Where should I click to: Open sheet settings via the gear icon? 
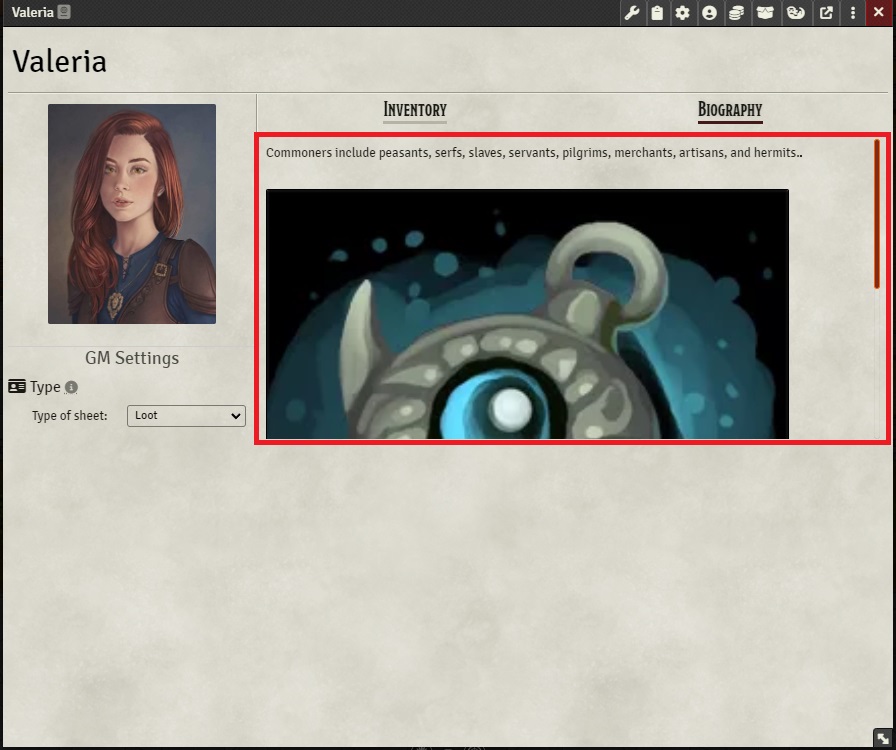pos(682,13)
